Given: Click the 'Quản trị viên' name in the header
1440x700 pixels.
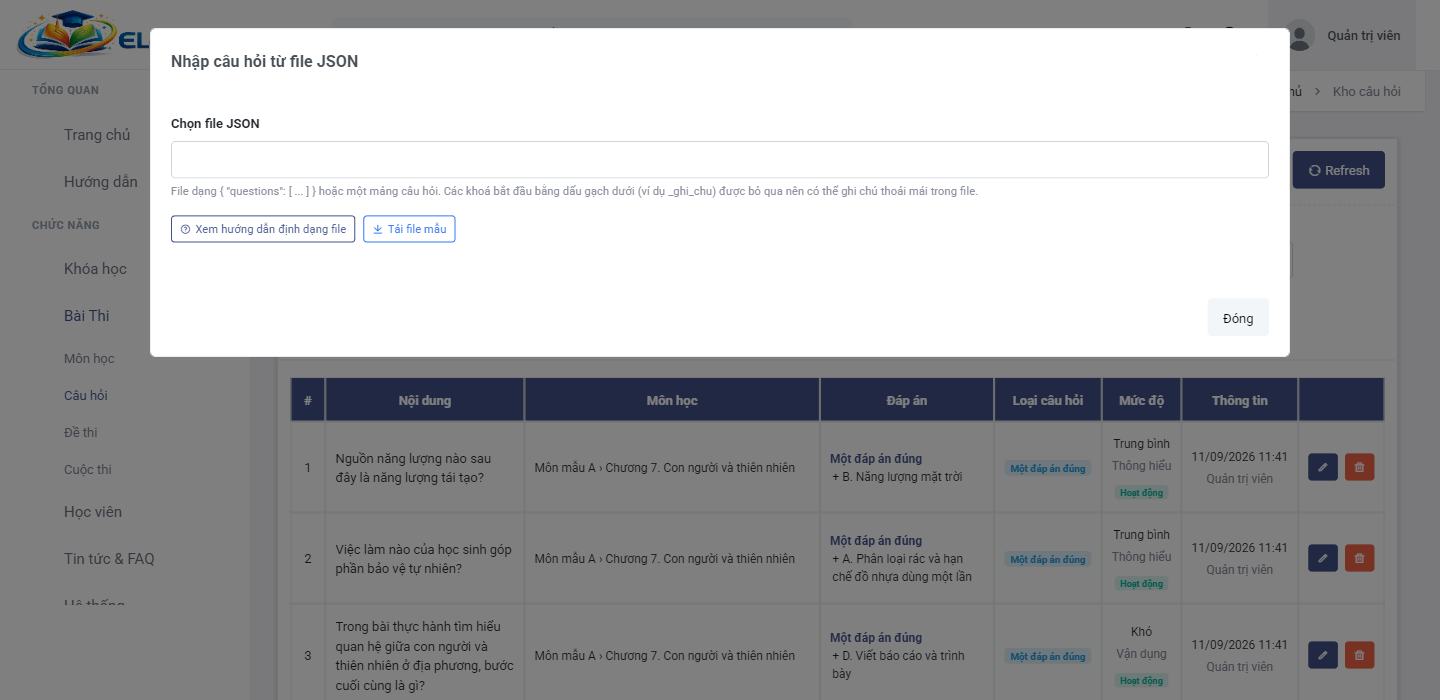Looking at the screenshot, I should coord(1364,35).
